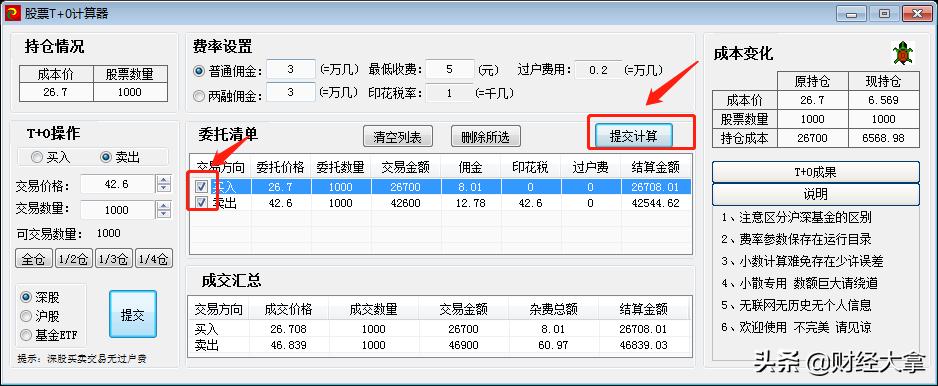This screenshot has width=938, height=386.
Task: Select the 卖出 radio button
Action: (x=106, y=157)
